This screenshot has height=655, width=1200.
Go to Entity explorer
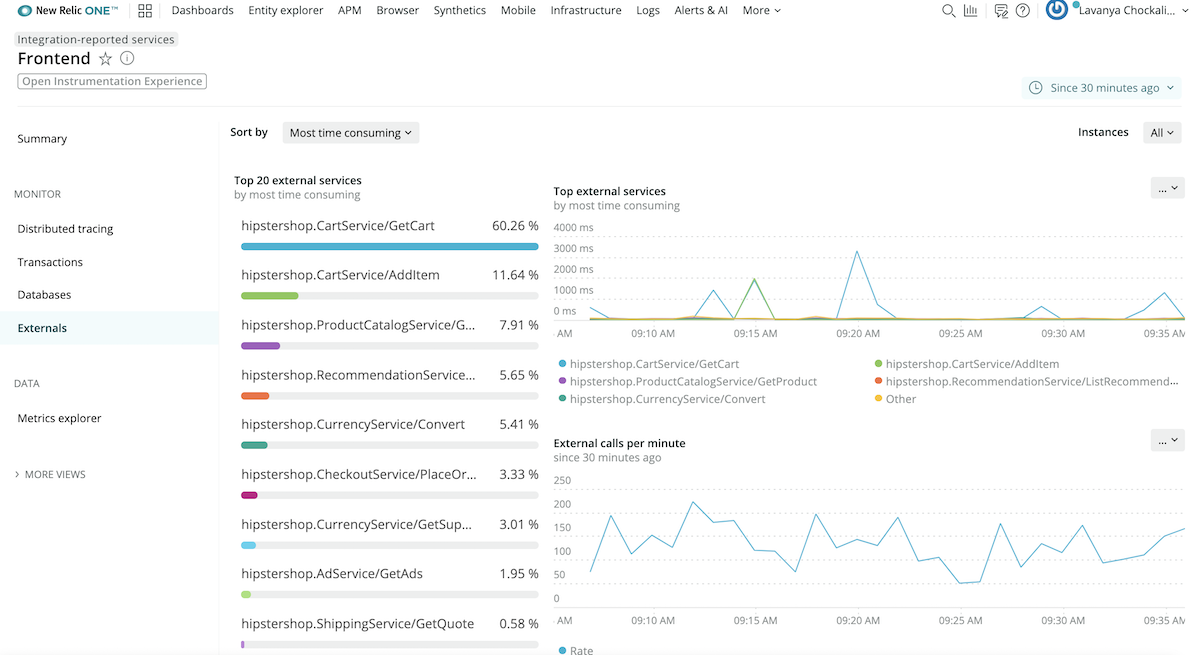pyautogui.click(x=286, y=11)
